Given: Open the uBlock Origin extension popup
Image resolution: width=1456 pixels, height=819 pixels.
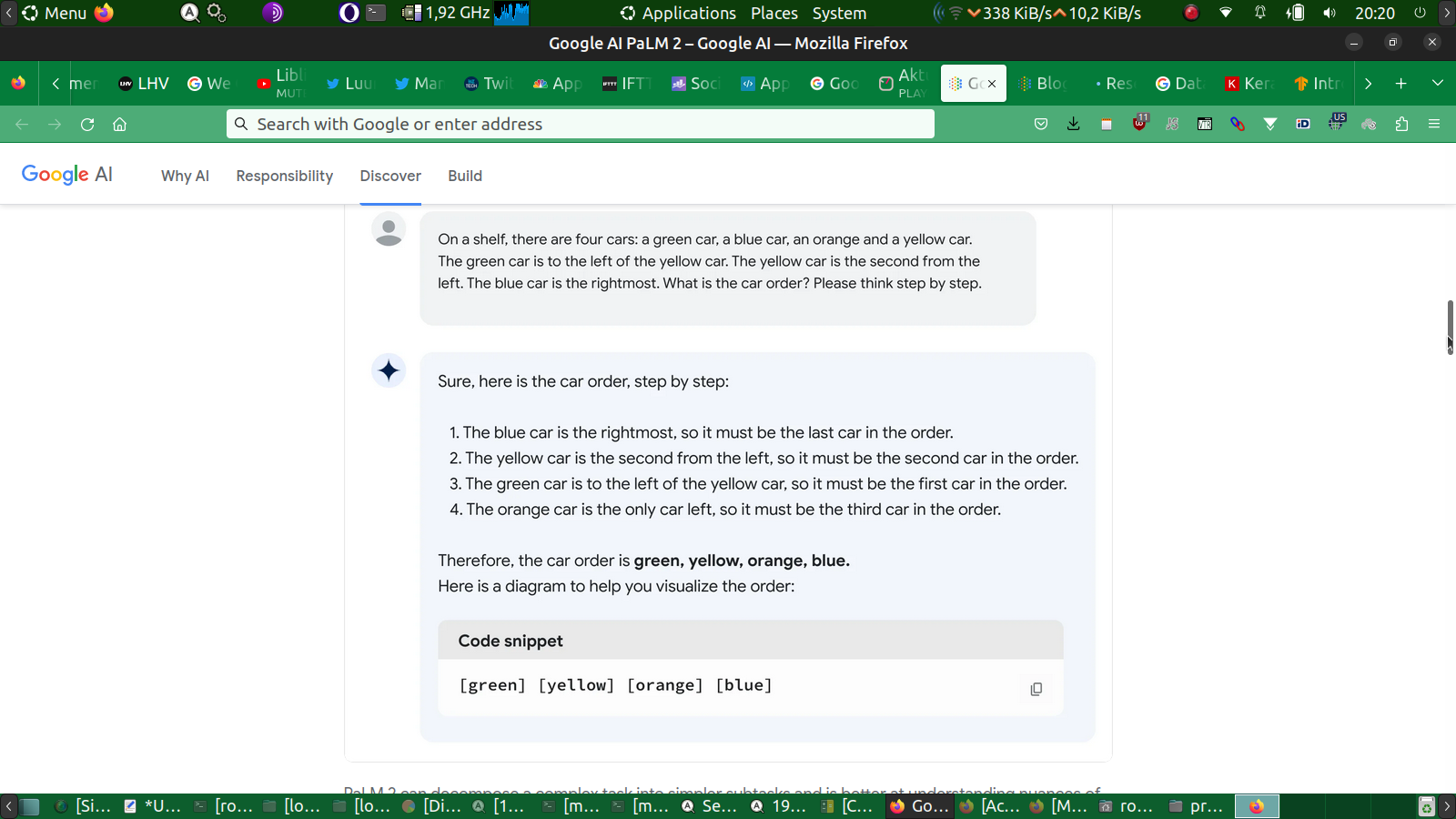Looking at the screenshot, I should pos(1140,123).
